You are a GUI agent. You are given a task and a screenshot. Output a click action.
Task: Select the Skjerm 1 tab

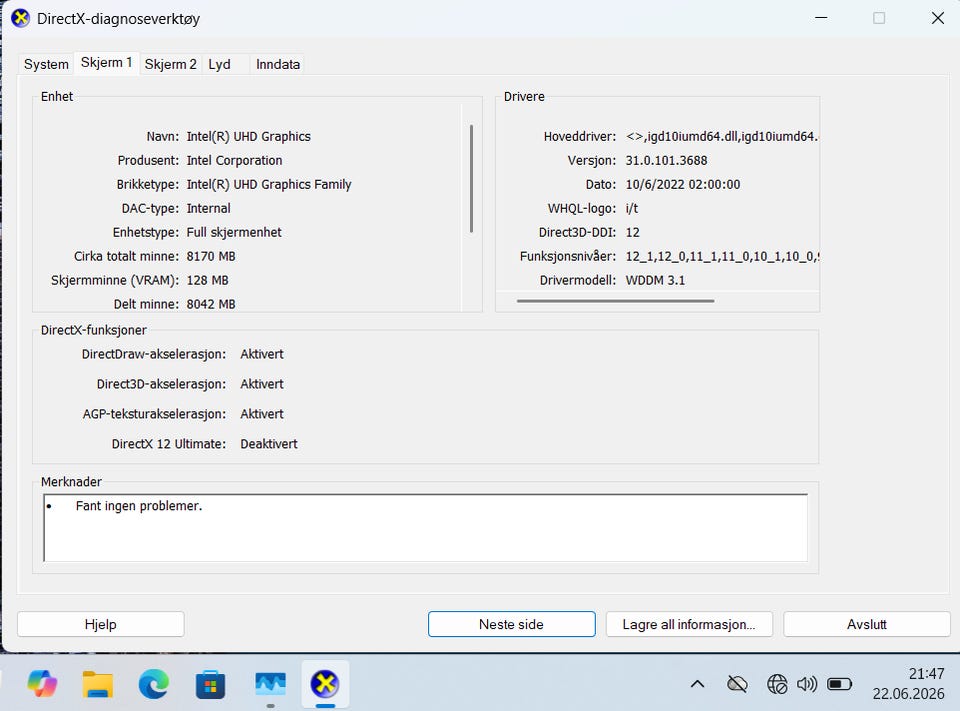(x=107, y=62)
